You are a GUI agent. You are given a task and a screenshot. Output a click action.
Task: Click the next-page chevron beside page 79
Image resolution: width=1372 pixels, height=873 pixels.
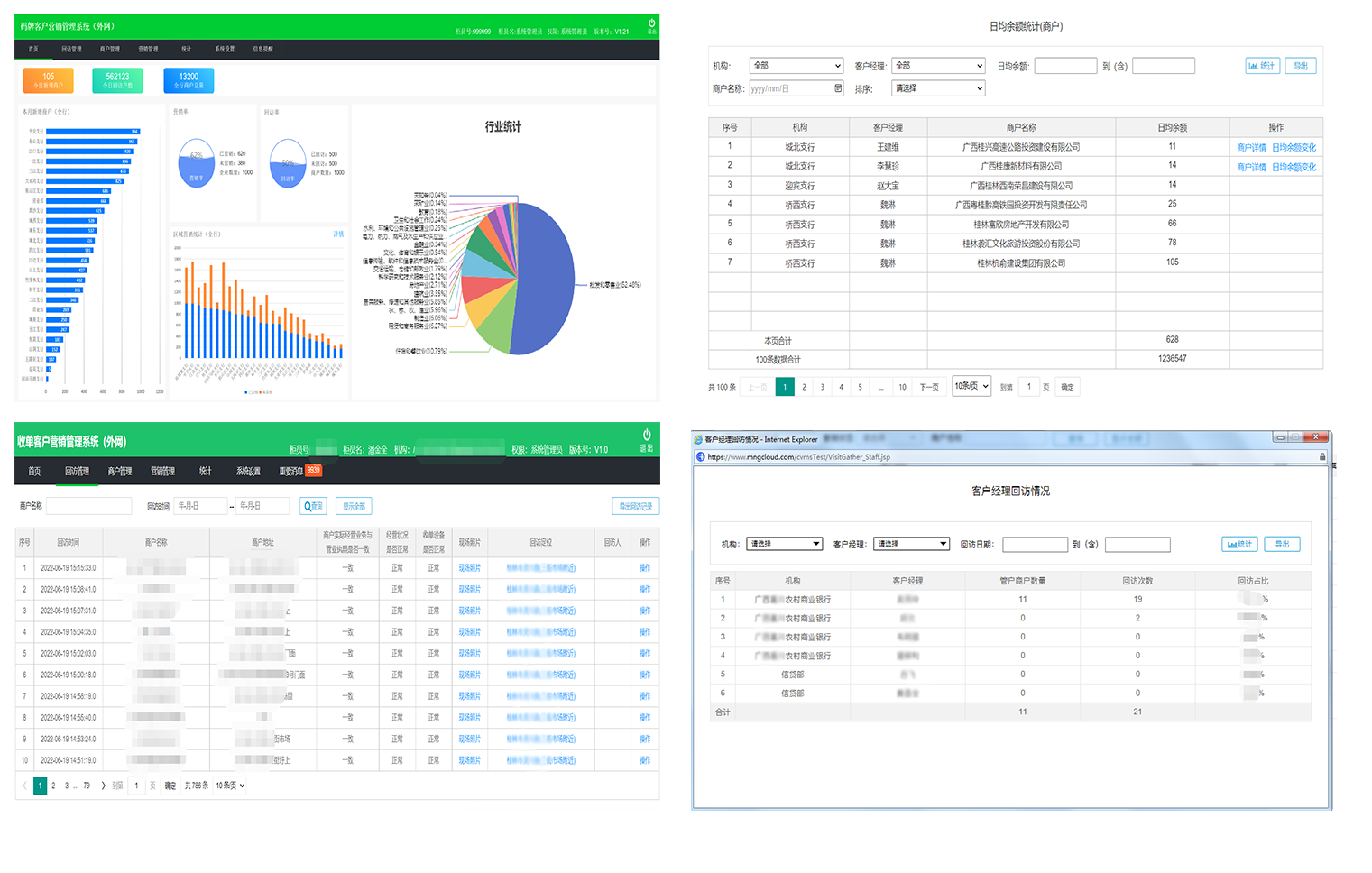(103, 786)
